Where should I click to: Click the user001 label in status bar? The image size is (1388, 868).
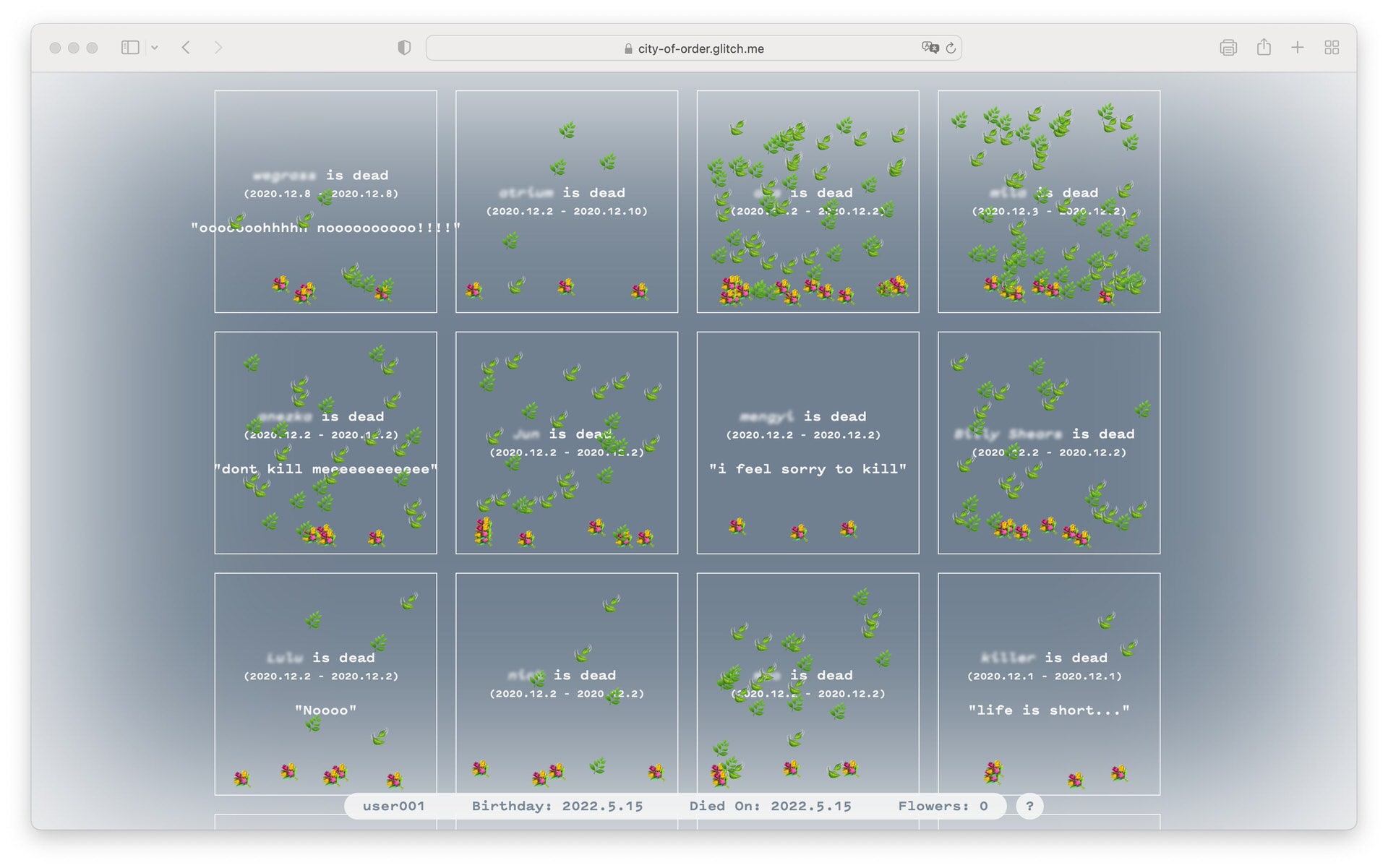393,806
